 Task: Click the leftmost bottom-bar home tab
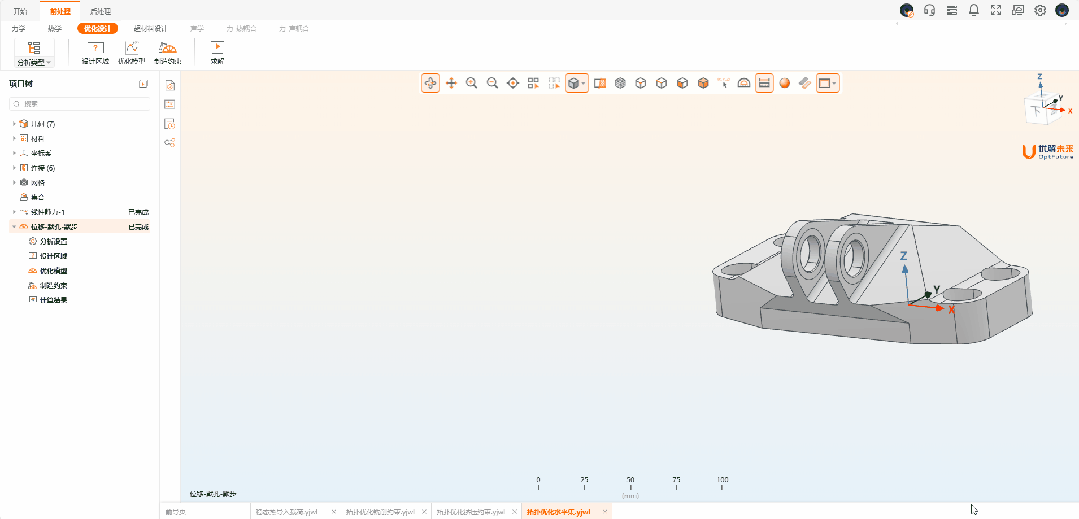point(176,512)
